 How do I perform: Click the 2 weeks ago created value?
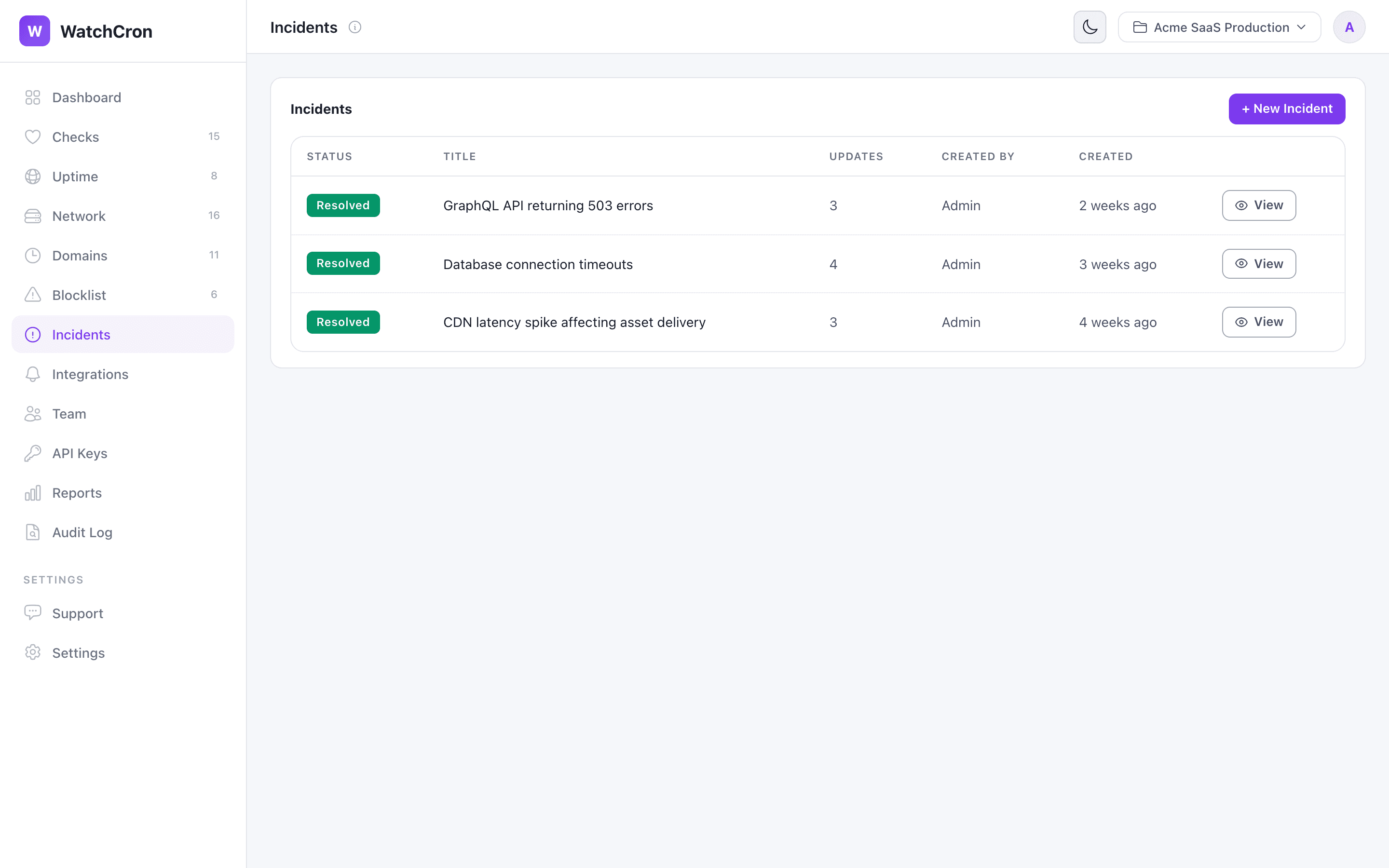pyautogui.click(x=1117, y=205)
